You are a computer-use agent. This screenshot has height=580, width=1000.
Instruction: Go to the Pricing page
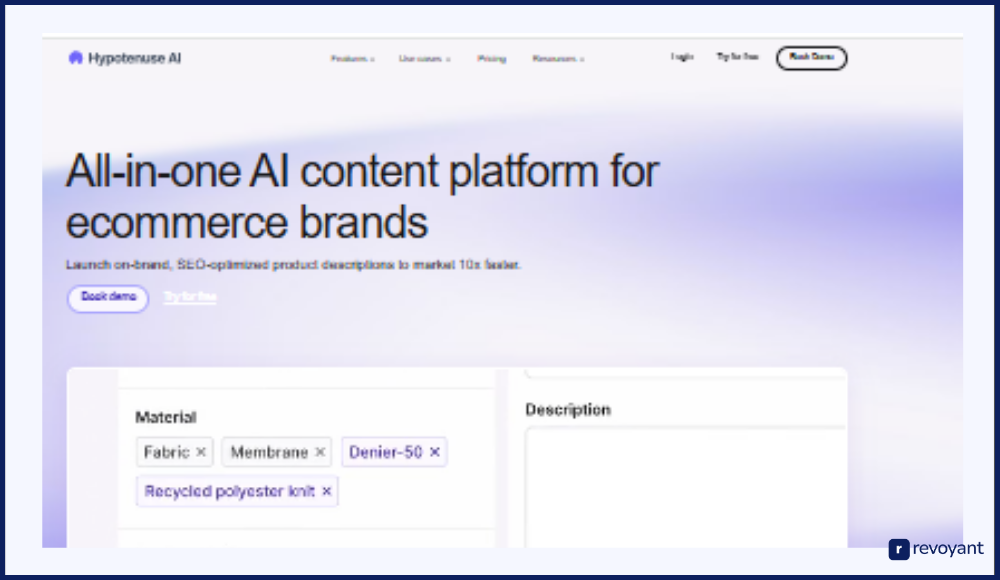click(x=491, y=59)
